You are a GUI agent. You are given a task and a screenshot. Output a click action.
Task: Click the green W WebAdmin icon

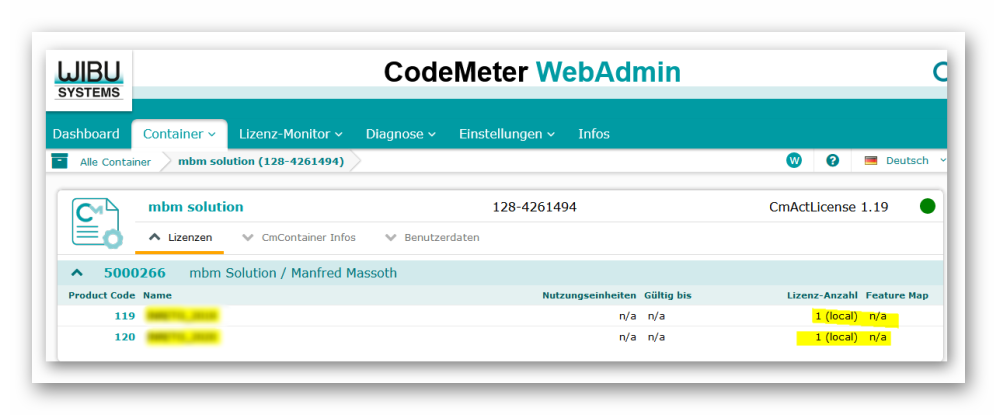pyautogui.click(x=795, y=161)
